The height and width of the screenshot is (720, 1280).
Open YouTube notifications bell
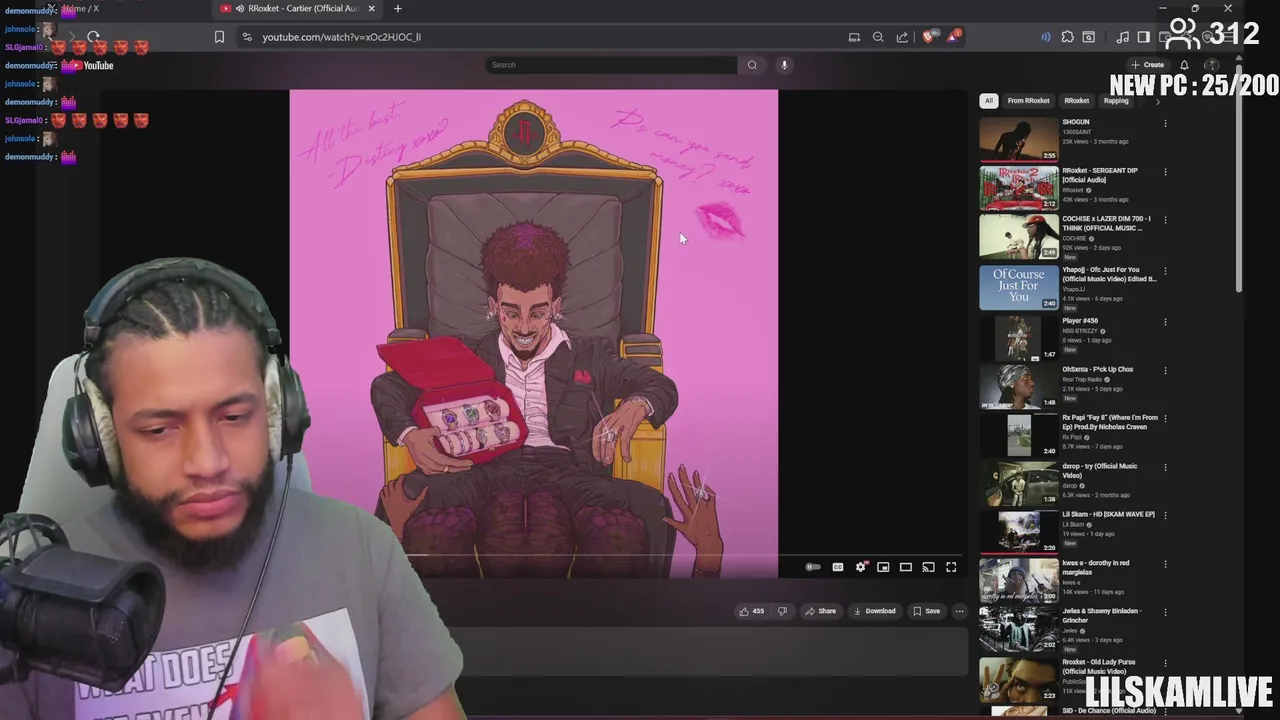coord(1185,65)
